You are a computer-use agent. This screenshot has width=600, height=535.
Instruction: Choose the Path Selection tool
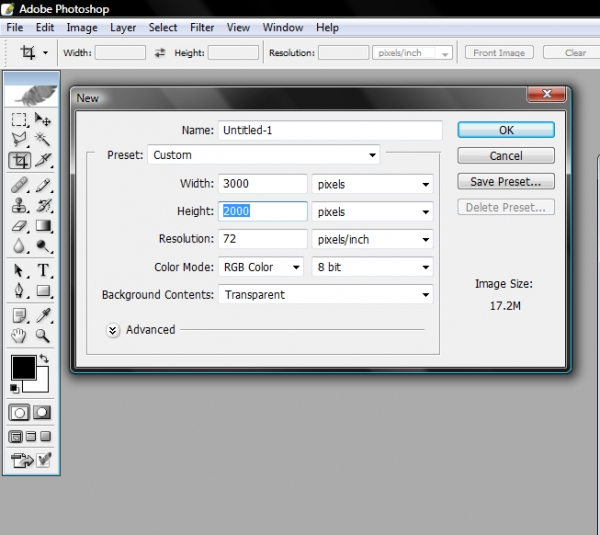click(19, 271)
